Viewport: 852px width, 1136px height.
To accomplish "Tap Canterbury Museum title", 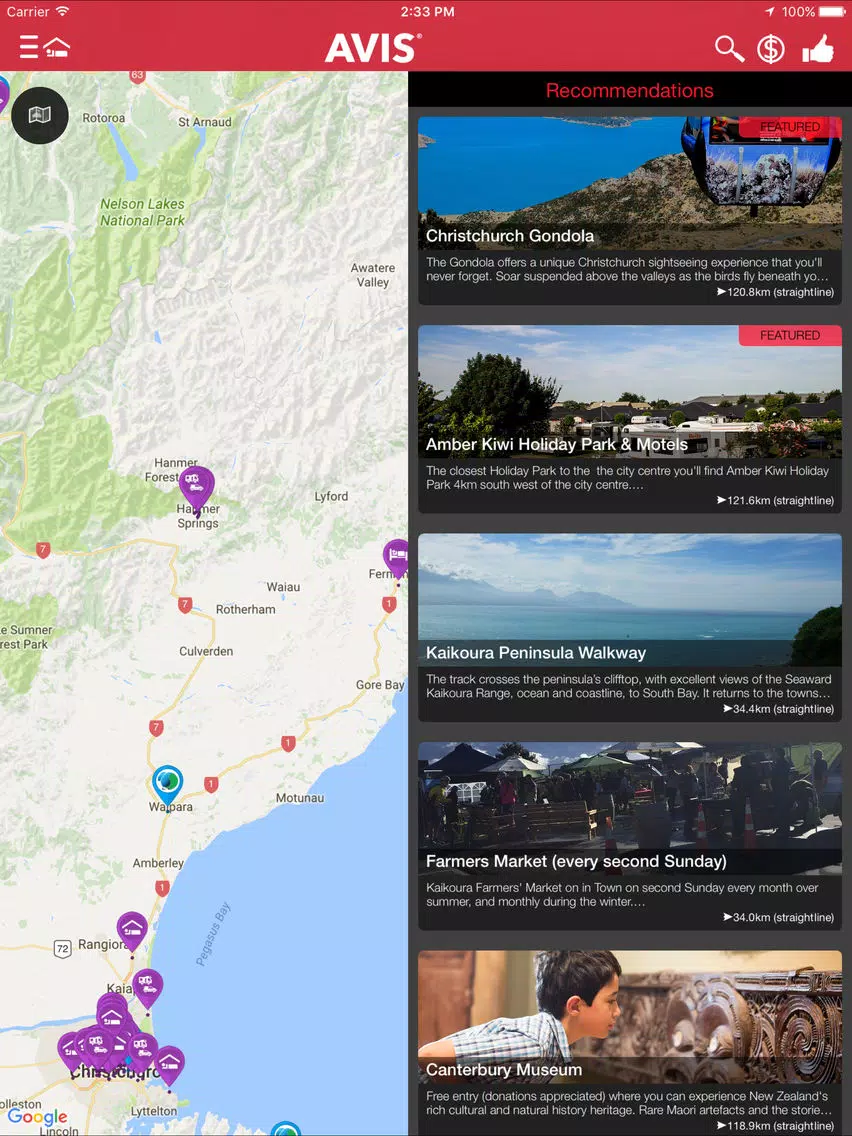I will click(504, 1070).
